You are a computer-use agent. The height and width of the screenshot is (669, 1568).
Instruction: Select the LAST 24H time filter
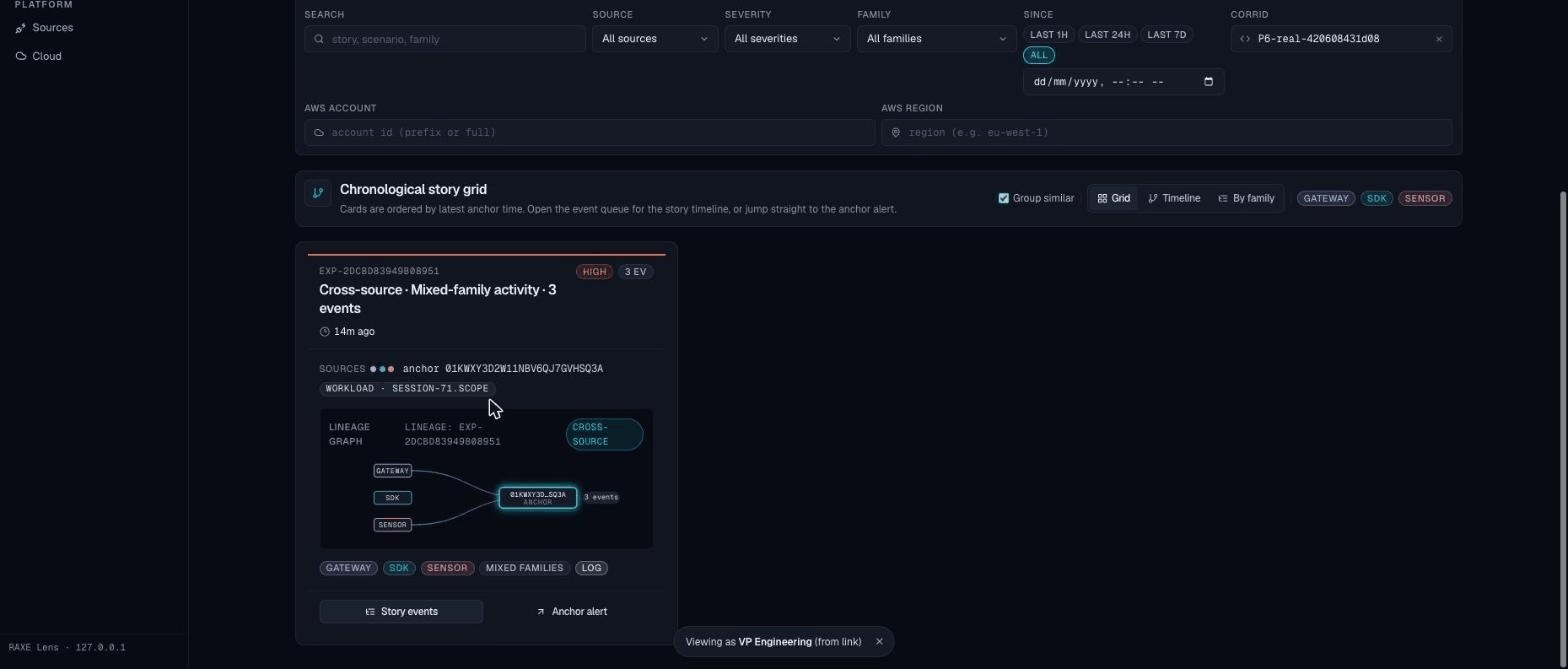(1107, 35)
